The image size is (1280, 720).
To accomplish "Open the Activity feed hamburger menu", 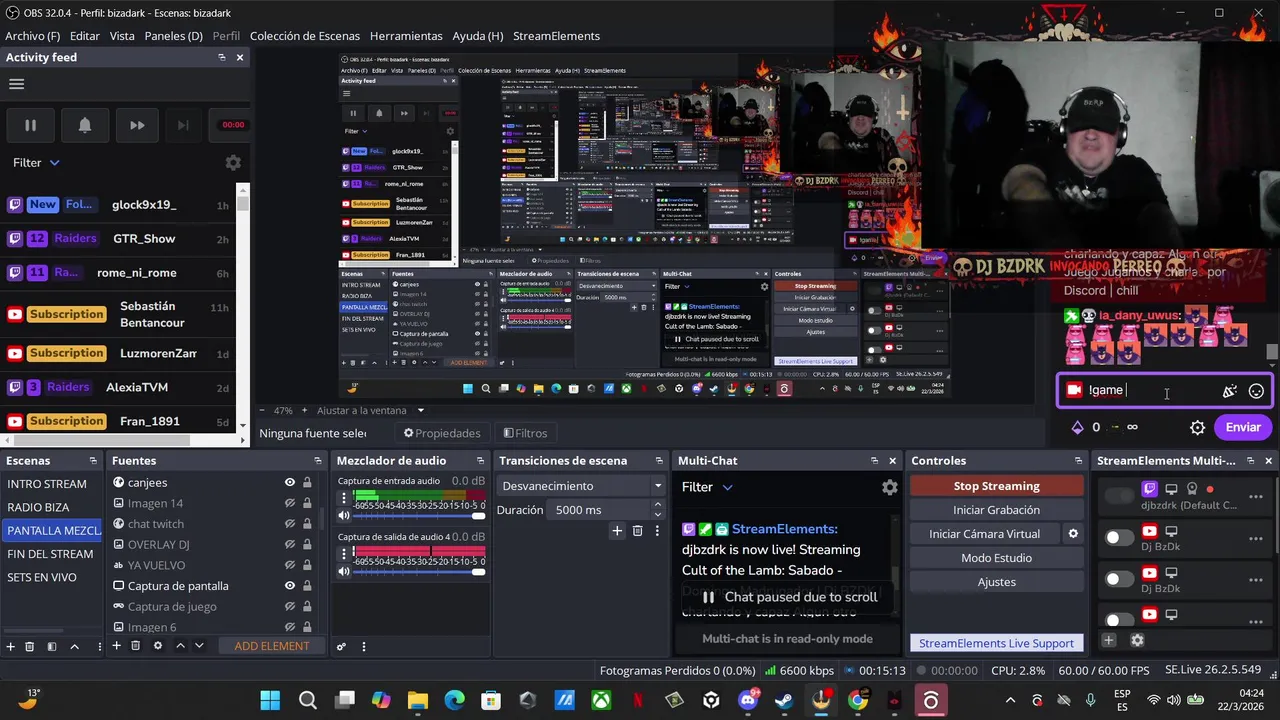I will (16, 84).
